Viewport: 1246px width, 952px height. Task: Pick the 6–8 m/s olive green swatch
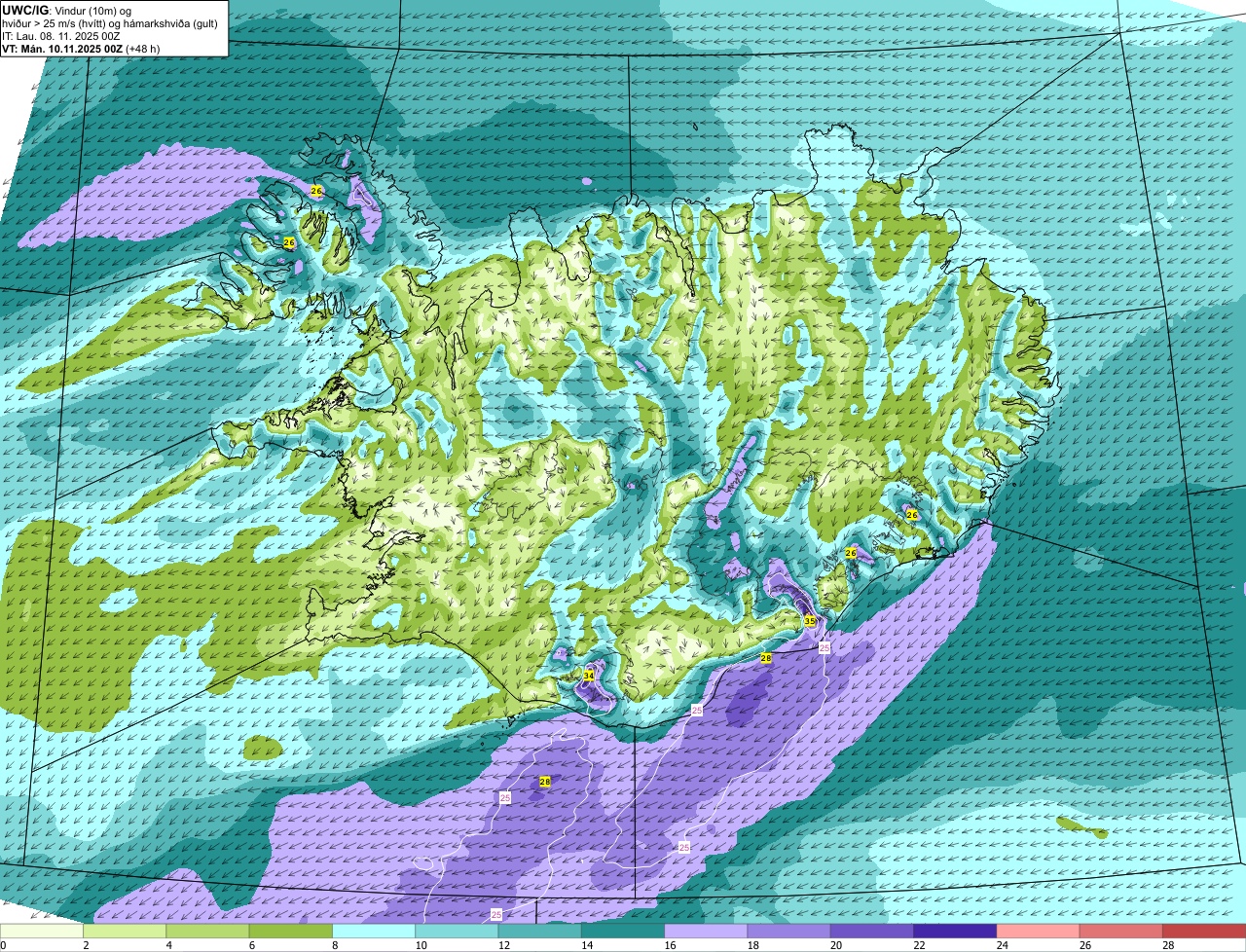pyautogui.click(x=291, y=932)
